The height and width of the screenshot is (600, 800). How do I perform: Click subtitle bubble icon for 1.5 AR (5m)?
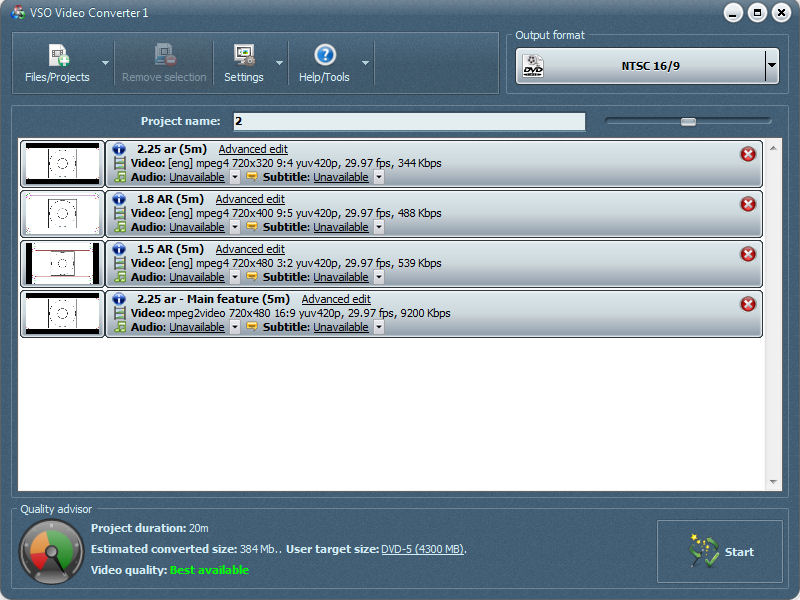(252, 276)
